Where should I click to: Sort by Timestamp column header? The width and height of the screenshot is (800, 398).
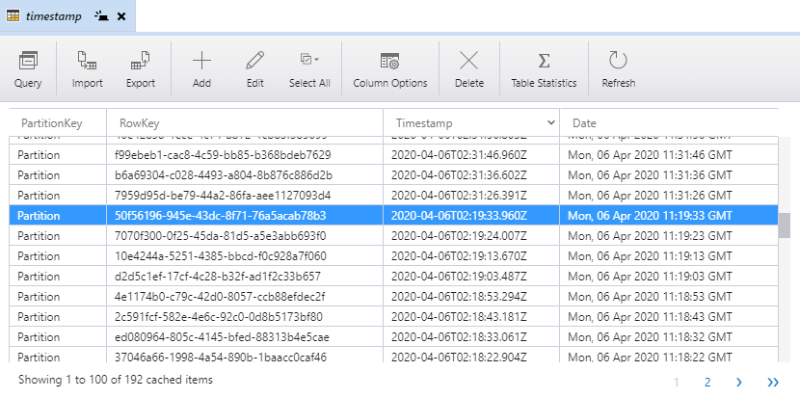click(x=471, y=123)
